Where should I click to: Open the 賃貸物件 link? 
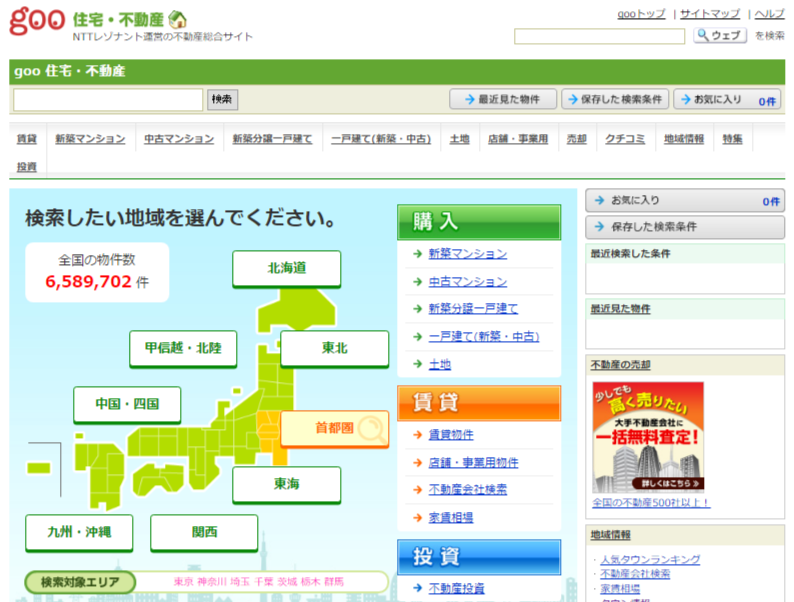click(x=451, y=434)
